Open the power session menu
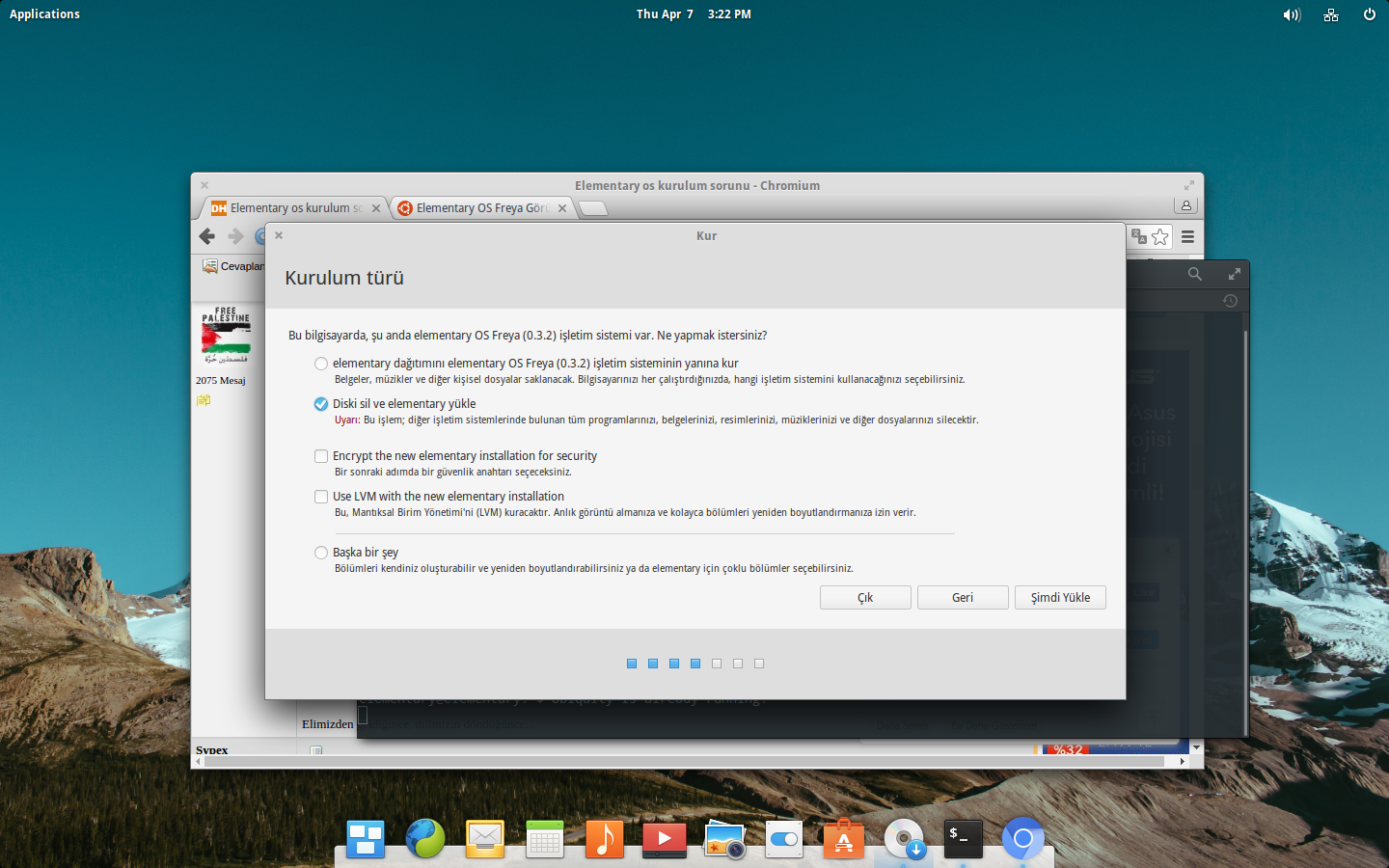The height and width of the screenshot is (868, 1389). (1370, 14)
